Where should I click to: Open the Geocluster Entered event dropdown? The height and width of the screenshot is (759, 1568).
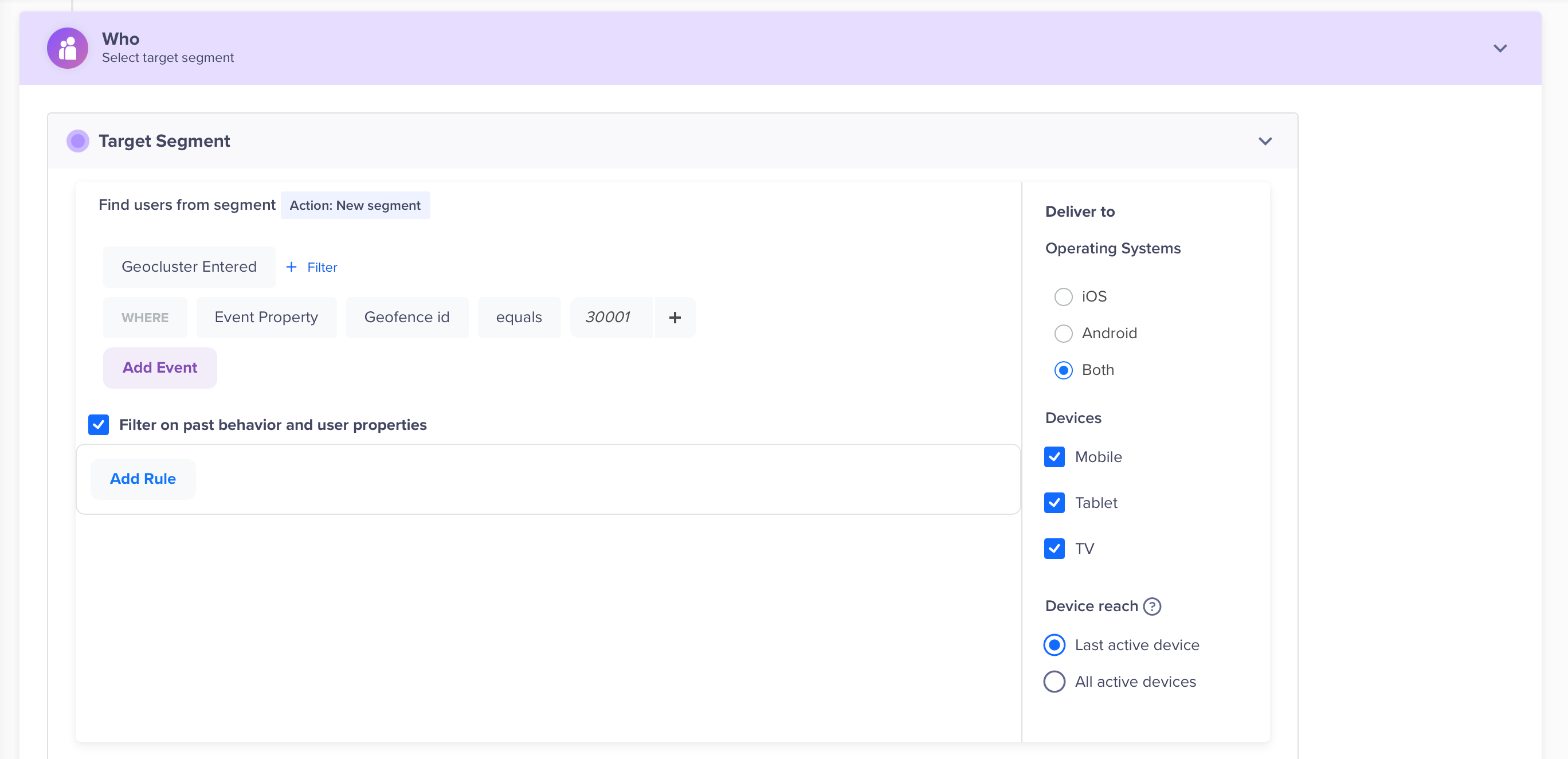(189, 267)
